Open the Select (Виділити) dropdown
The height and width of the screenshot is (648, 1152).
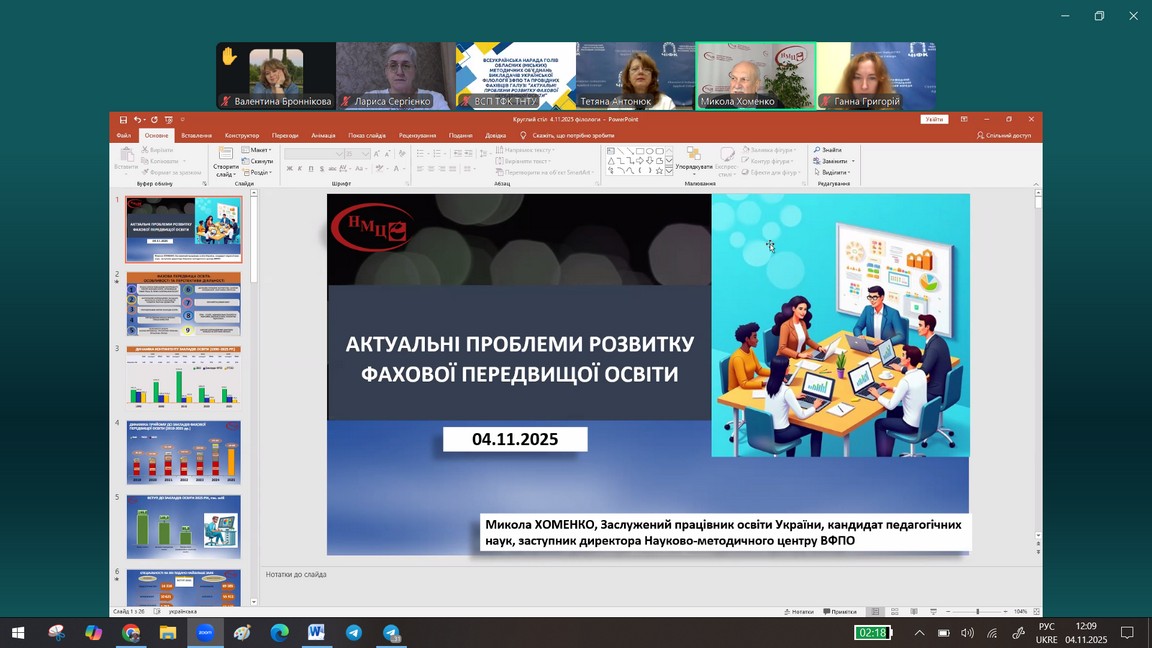[x=832, y=172]
